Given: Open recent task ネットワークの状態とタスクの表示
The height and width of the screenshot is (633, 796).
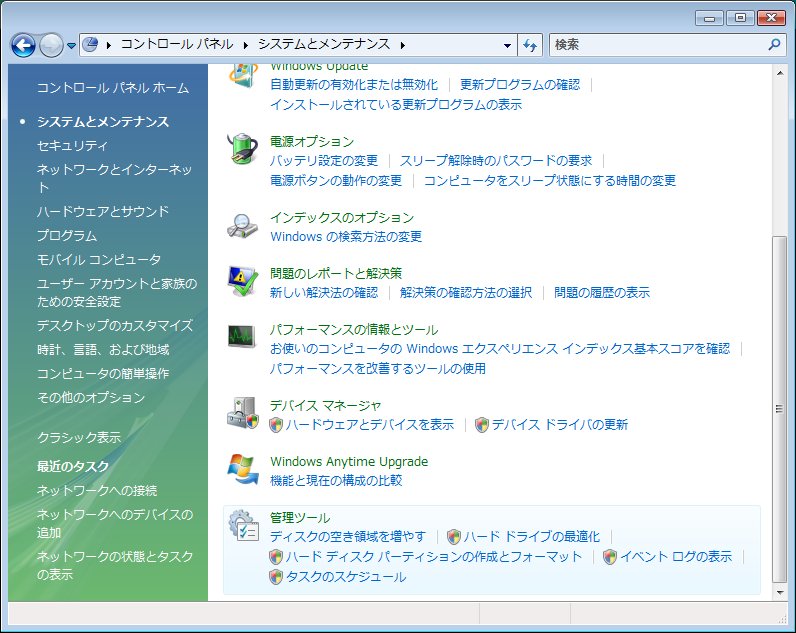Looking at the screenshot, I should tap(115, 565).
